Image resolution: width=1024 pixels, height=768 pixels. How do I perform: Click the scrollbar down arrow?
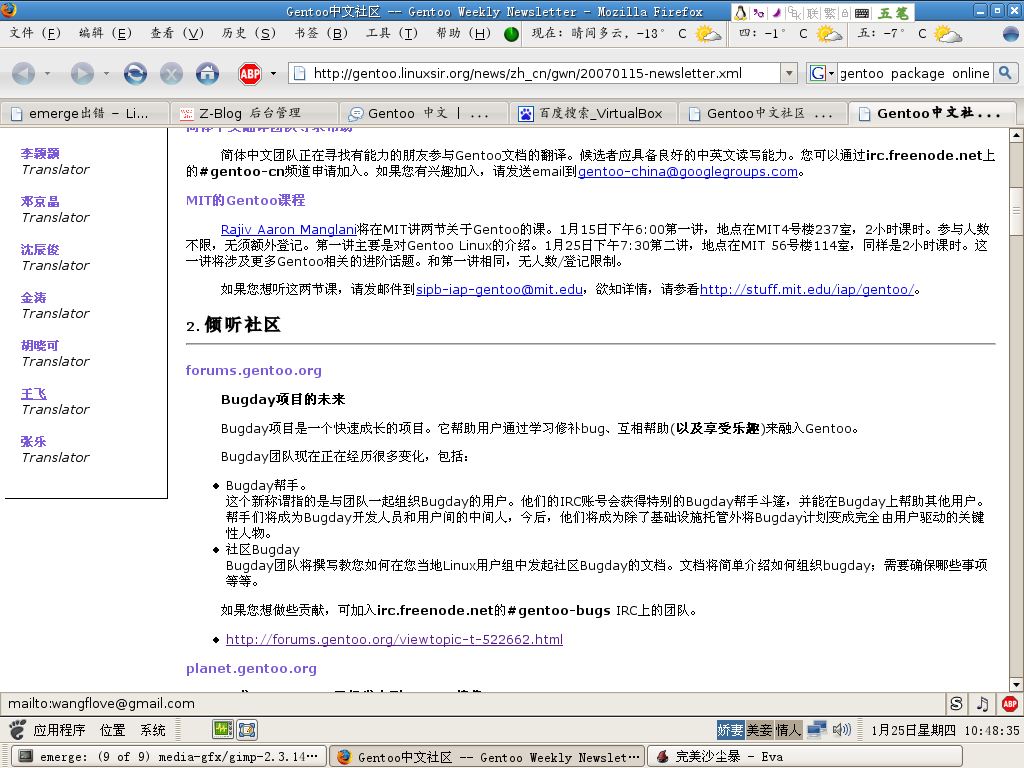click(x=1016, y=684)
